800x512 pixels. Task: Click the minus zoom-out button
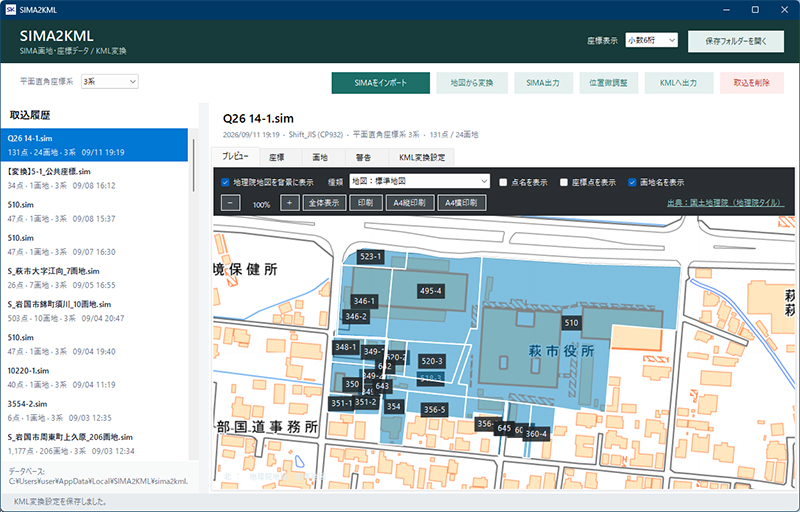231,203
